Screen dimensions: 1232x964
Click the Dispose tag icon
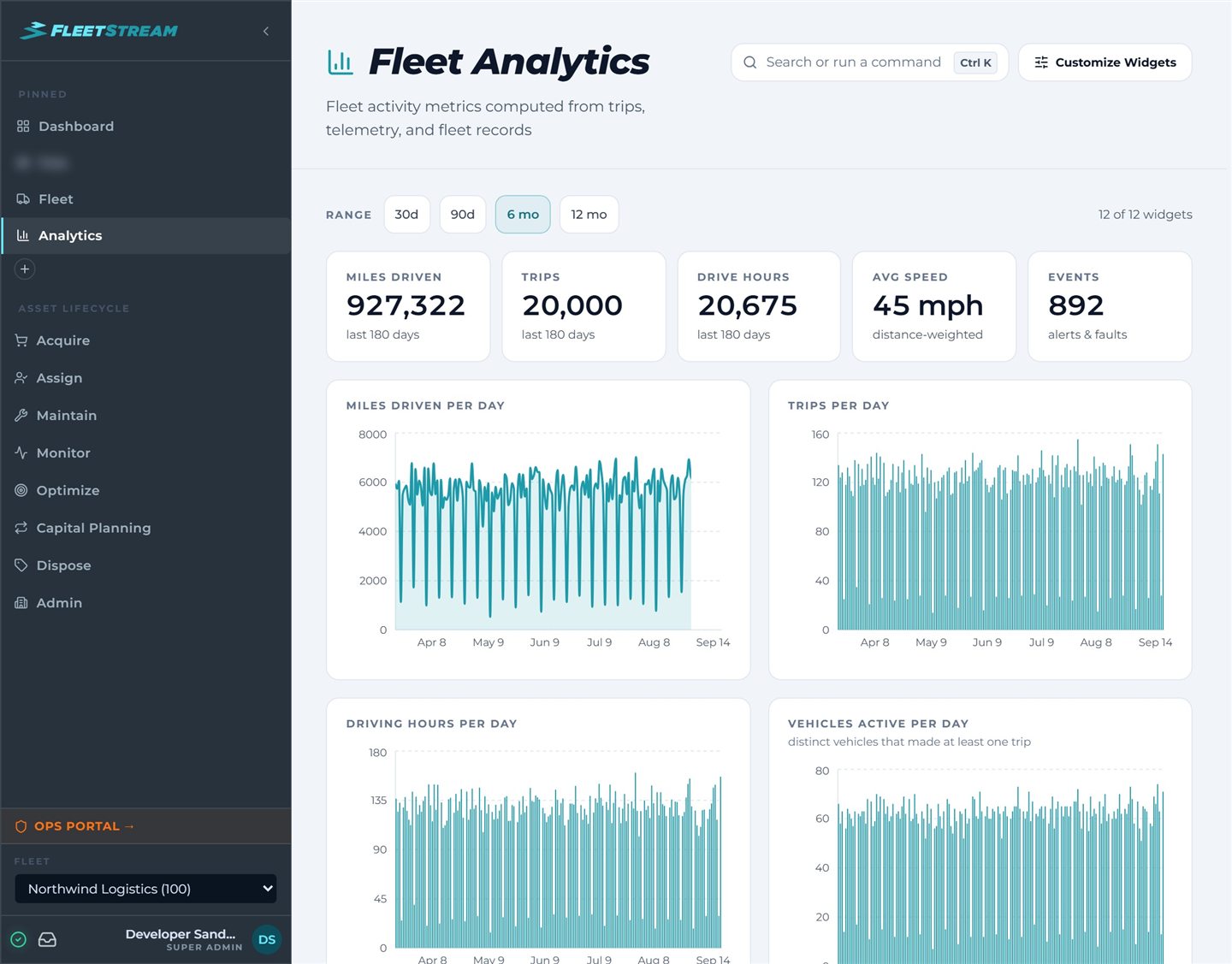click(x=21, y=565)
